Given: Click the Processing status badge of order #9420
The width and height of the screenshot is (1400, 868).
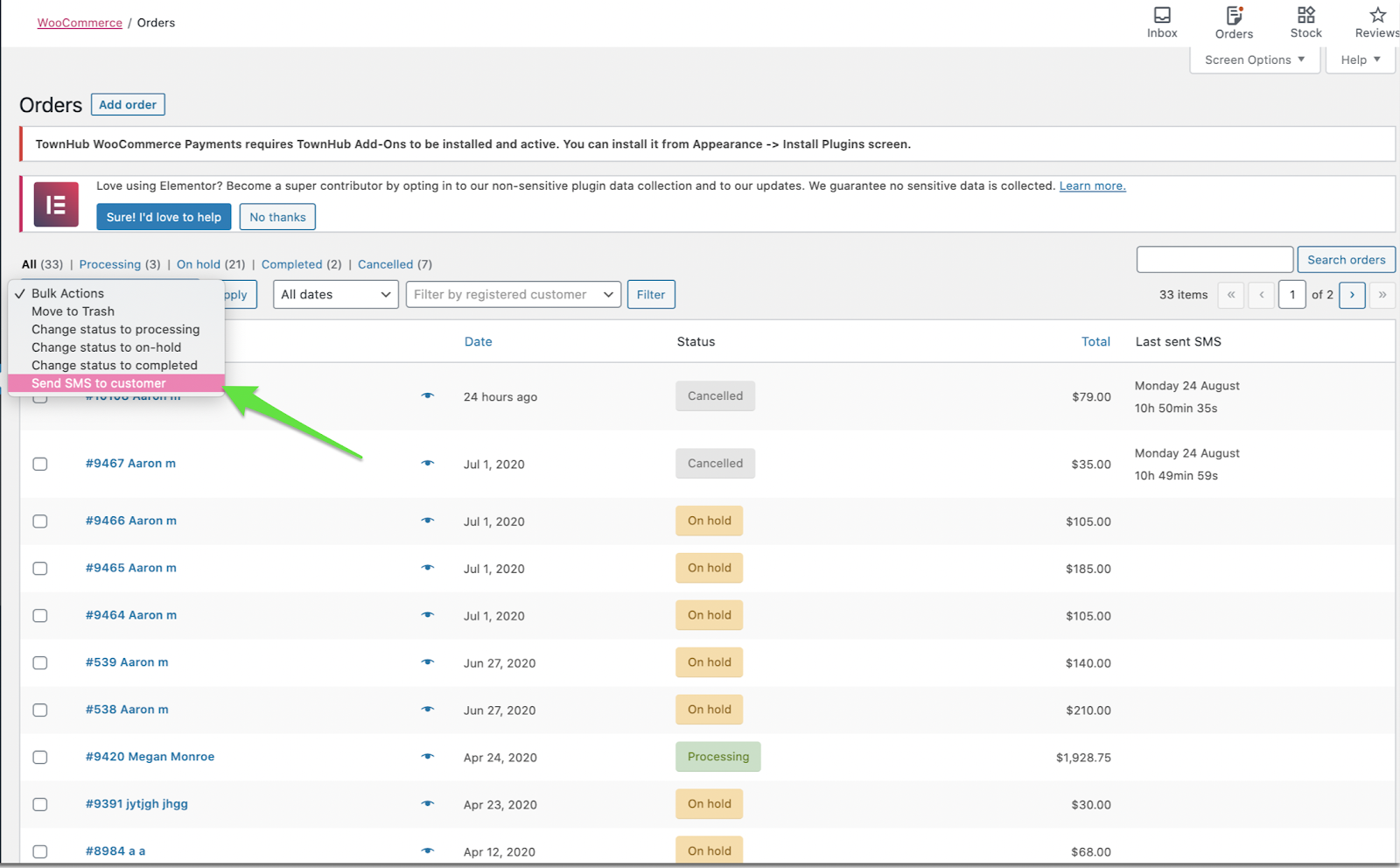Looking at the screenshot, I should coord(718,757).
